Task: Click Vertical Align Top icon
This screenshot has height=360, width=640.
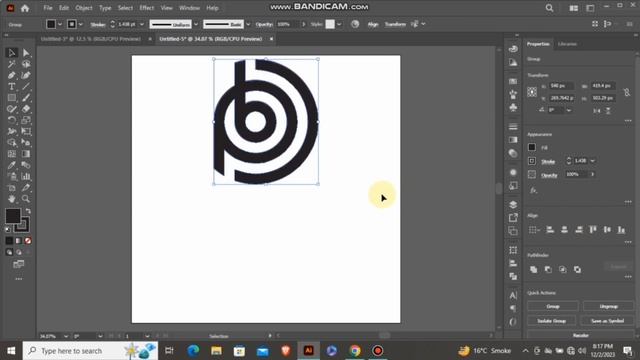Action: click(x=593, y=230)
